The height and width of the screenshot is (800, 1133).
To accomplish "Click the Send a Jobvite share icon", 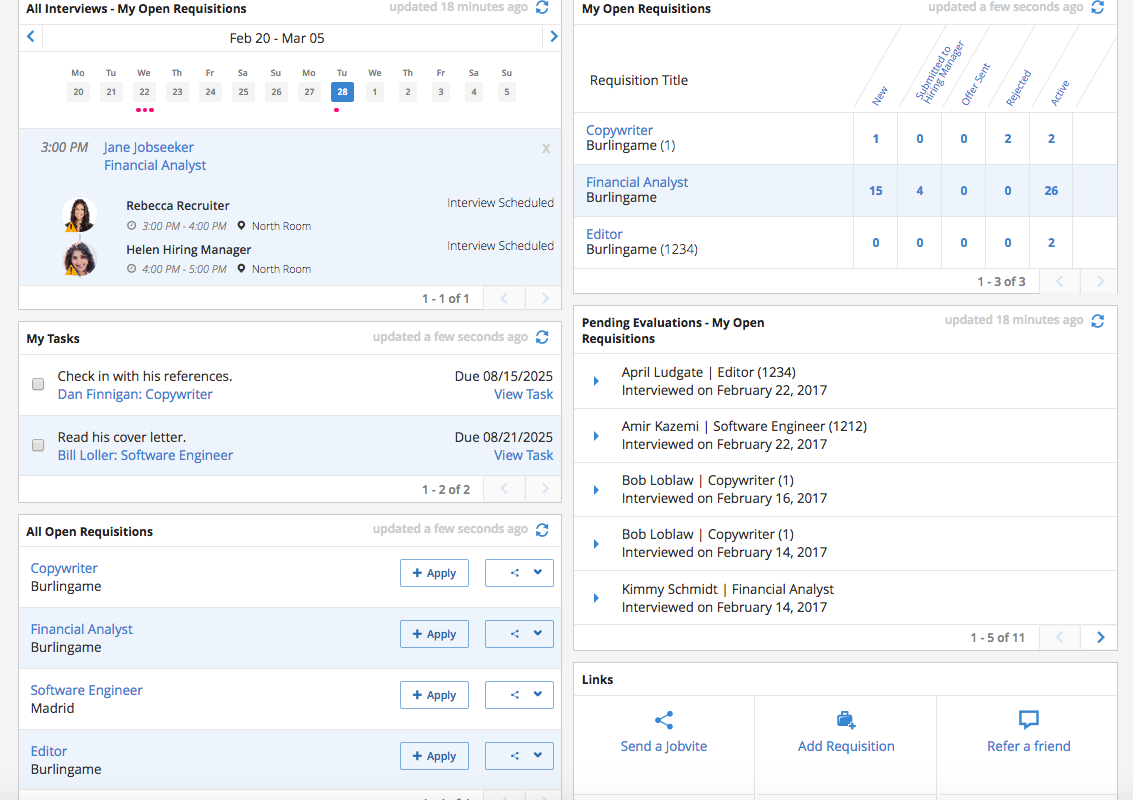I will point(664,720).
